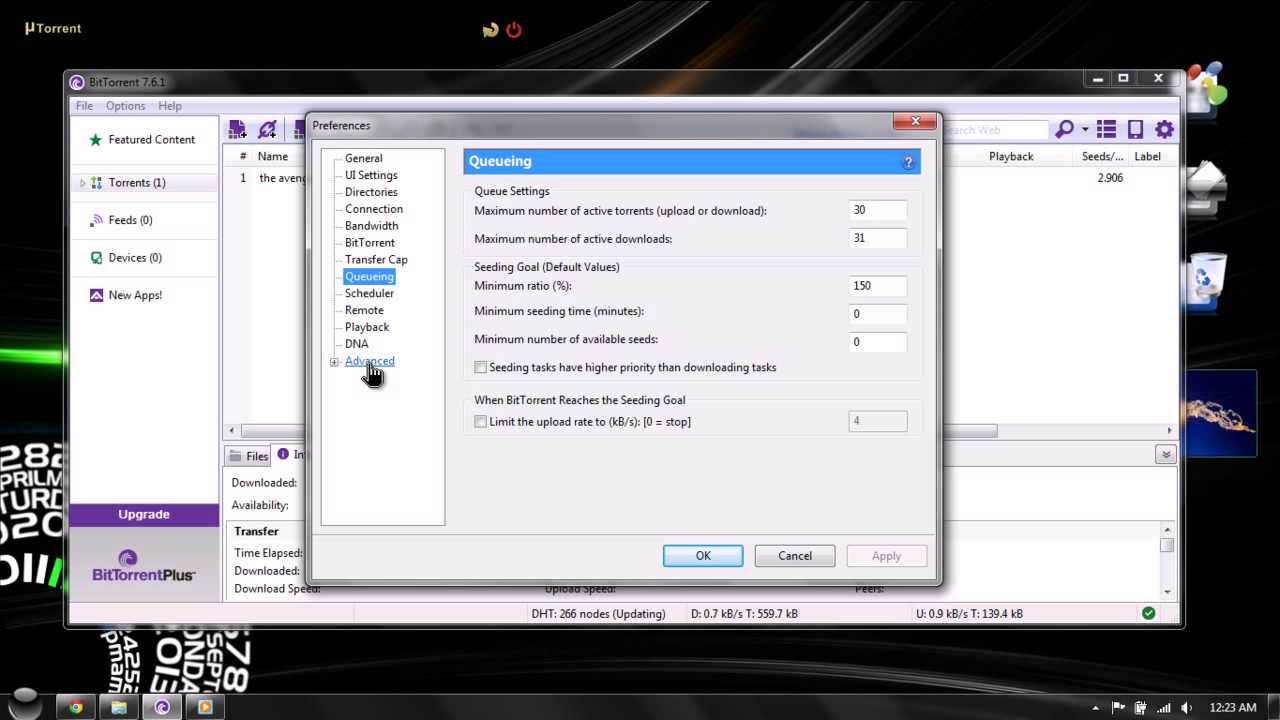Select Advanced in Preferences tree

point(369,361)
